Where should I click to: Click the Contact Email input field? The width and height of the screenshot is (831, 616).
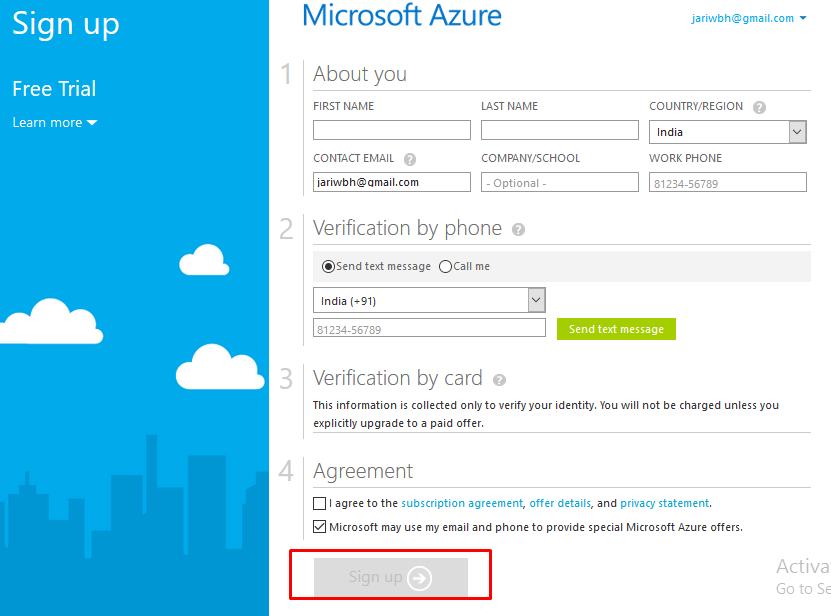point(392,182)
